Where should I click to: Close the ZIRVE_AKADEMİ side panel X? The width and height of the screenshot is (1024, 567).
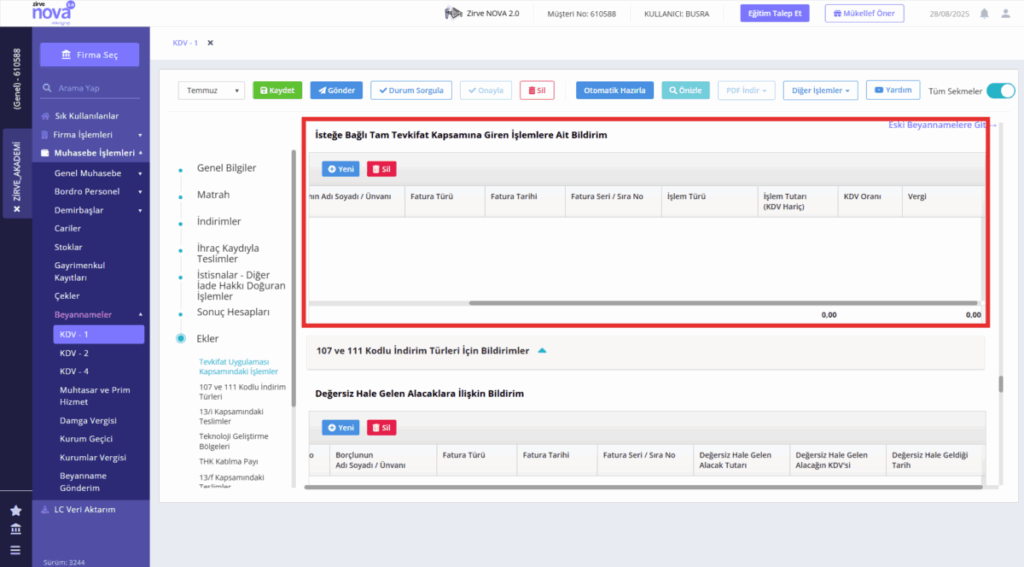[17, 209]
